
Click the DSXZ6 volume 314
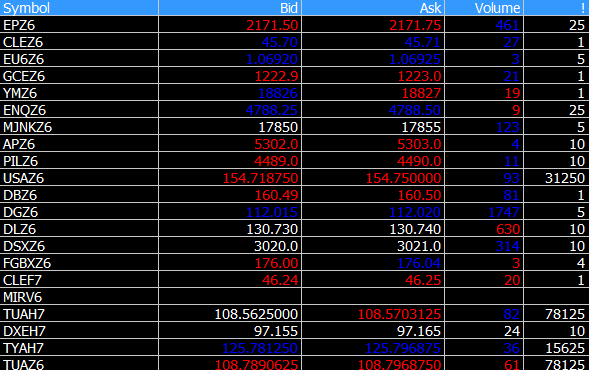pyautogui.click(x=508, y=246)
